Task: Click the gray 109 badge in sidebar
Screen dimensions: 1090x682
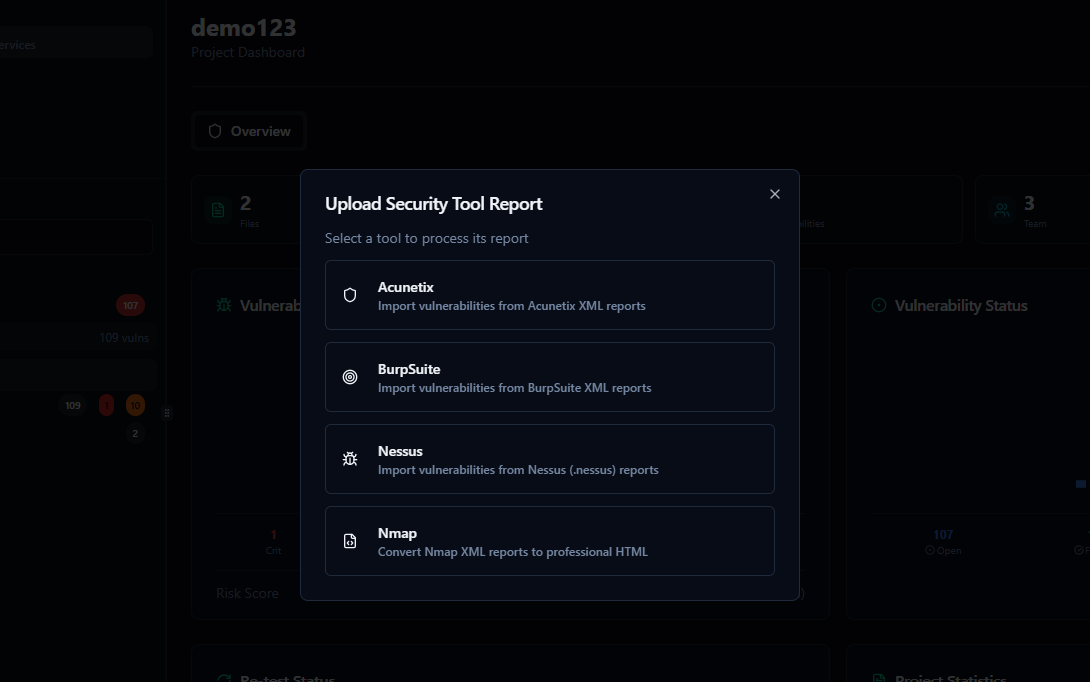Action: pos(73,405)
